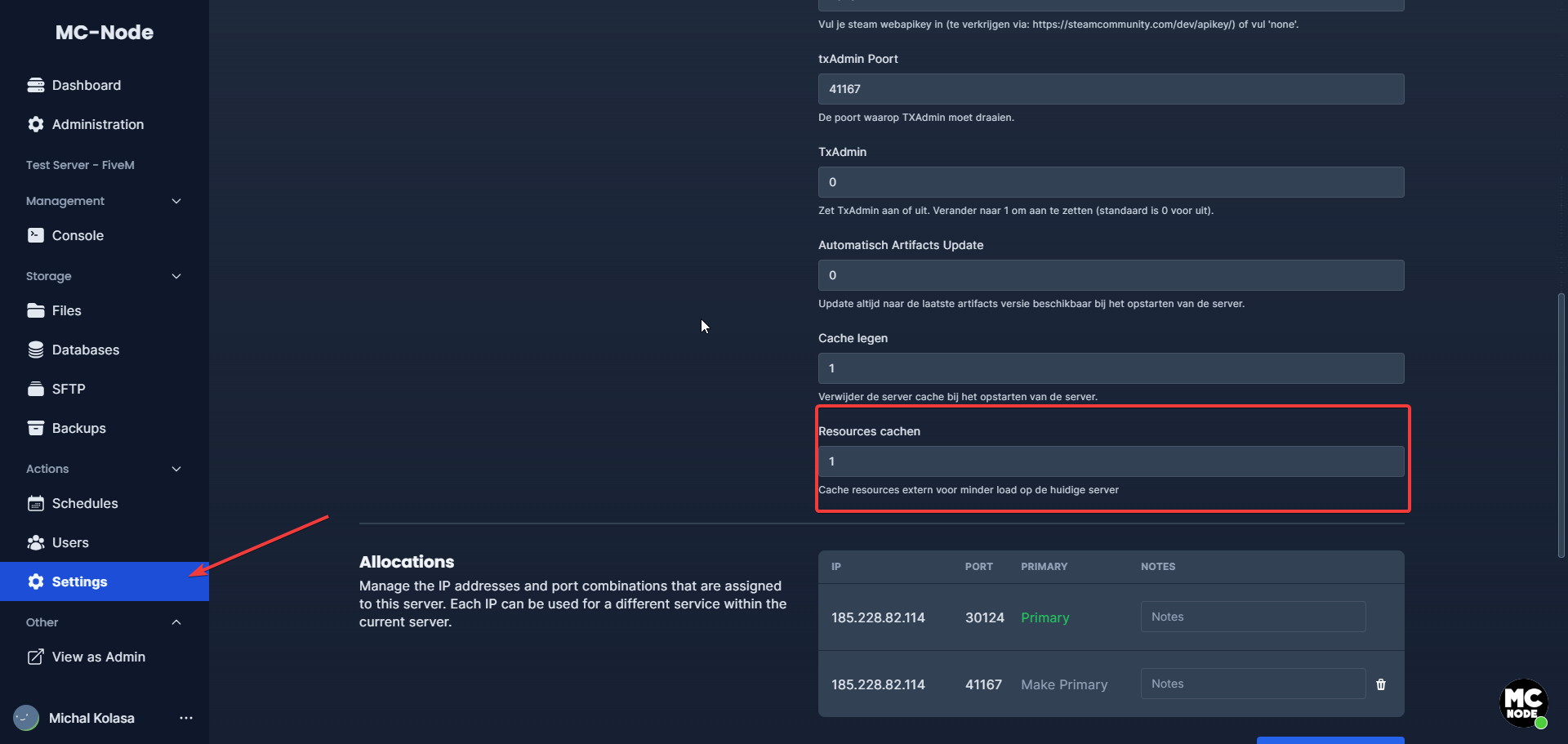Collapse the Actions section chevron
Image resolution: width=1568 pixels, height=744 pixels.
(x=176, y=469)
